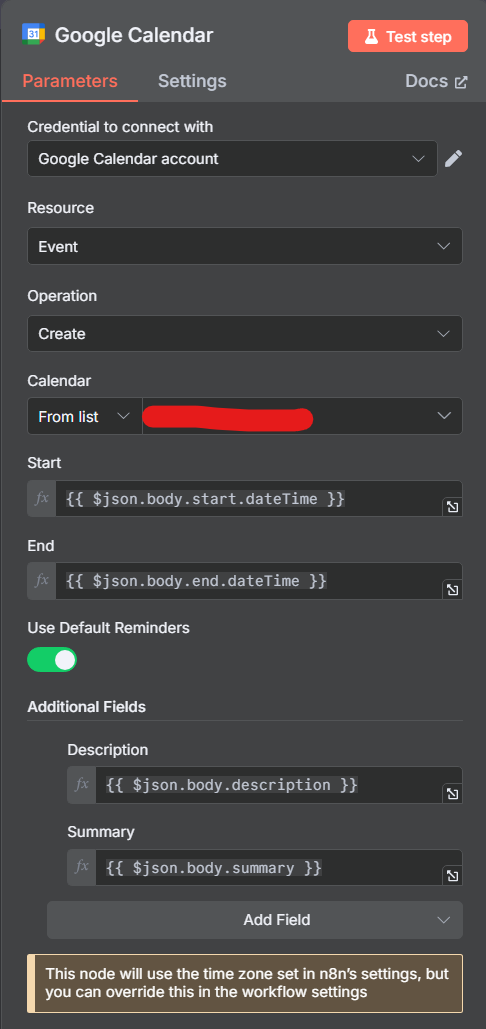This screenshot has height=1029, width=486.
Task: Open the Operation dropdown showing Create
Action: [x=245, y=333]
